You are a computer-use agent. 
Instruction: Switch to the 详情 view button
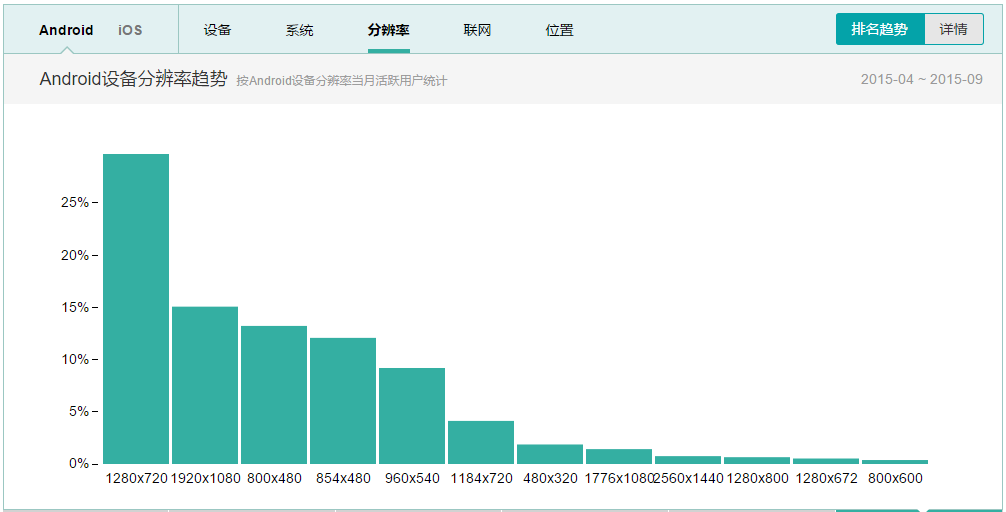(953, 30)
